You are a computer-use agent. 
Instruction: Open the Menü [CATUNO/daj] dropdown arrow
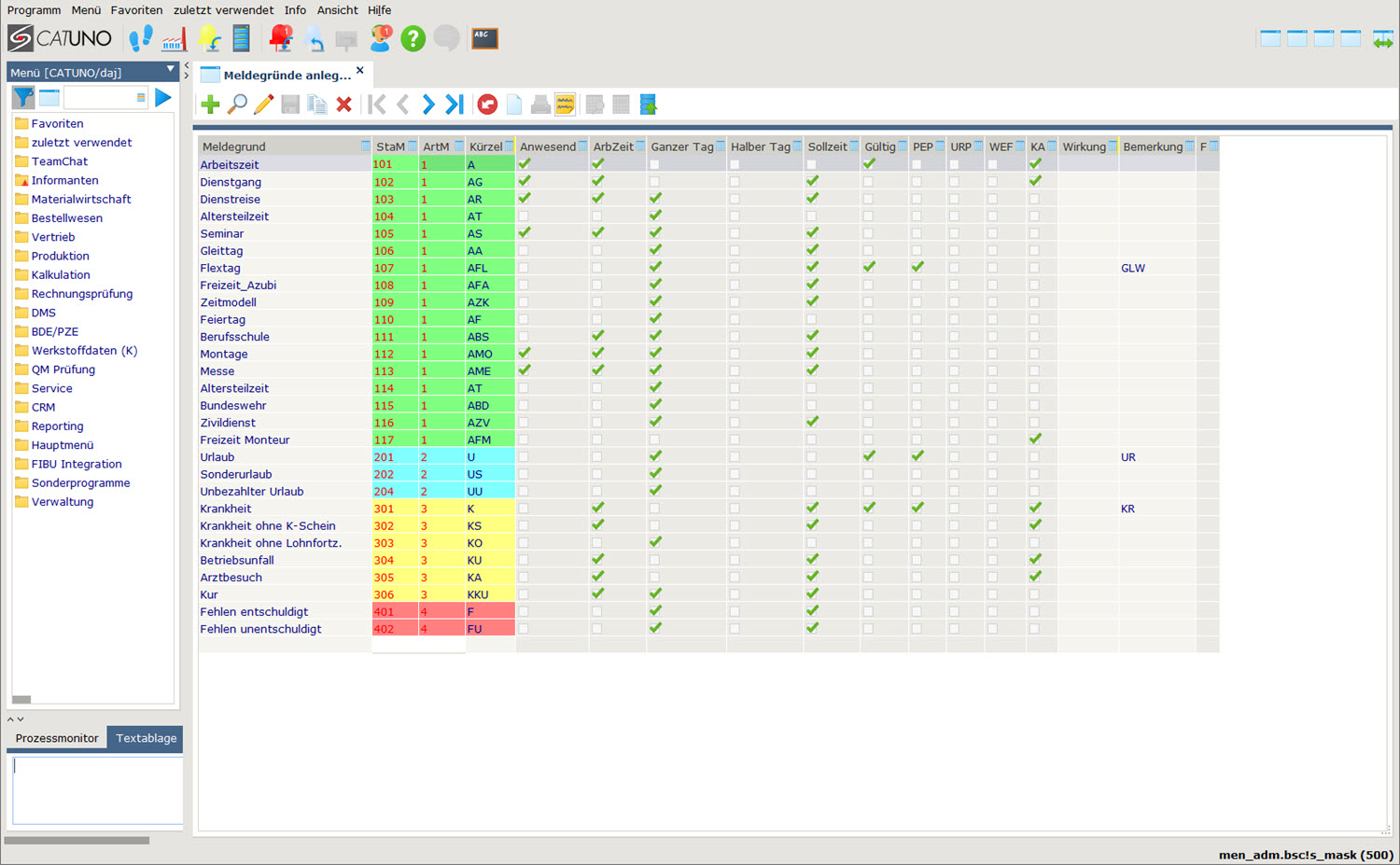[x=170, y=69]
